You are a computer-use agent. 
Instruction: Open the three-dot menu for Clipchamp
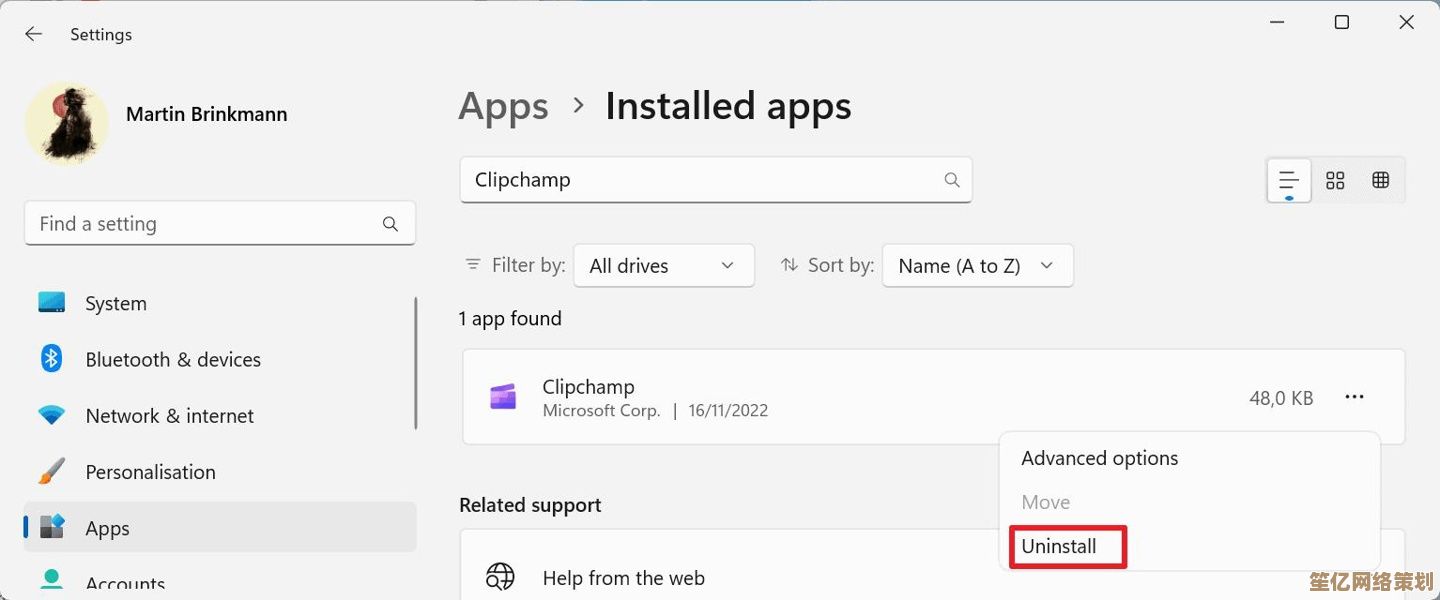pyautogui.click(x=1354, y=397)
